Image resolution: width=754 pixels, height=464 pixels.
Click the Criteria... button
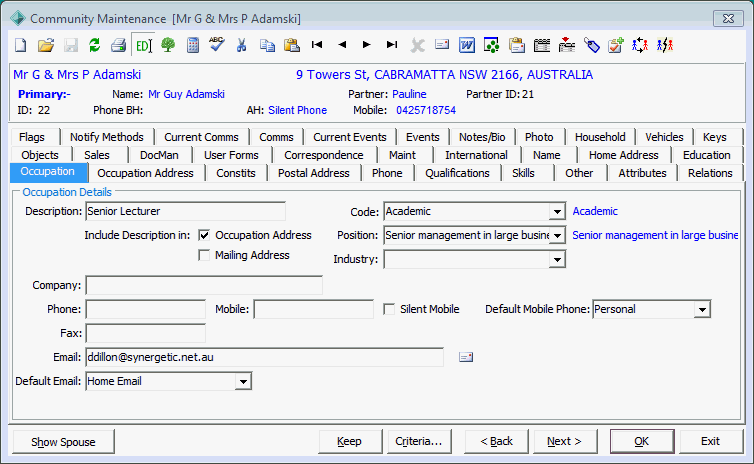[x=419, y=441]
